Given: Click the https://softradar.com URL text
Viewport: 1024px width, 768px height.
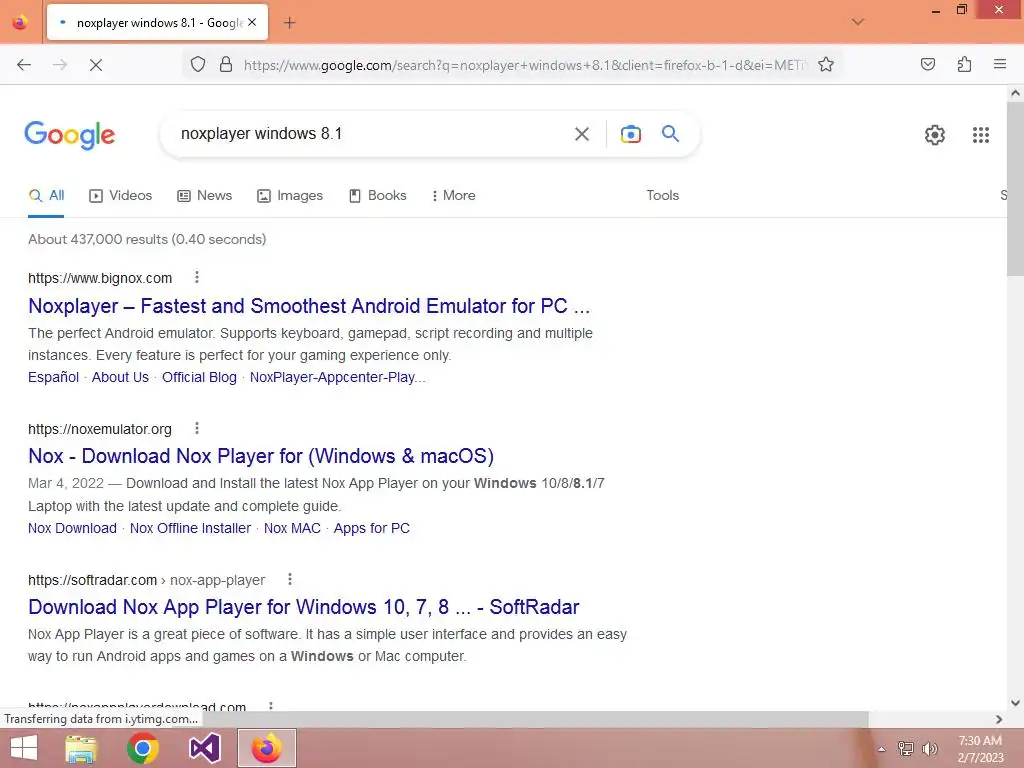Looking at the screenshot, I should click(92, 580).
